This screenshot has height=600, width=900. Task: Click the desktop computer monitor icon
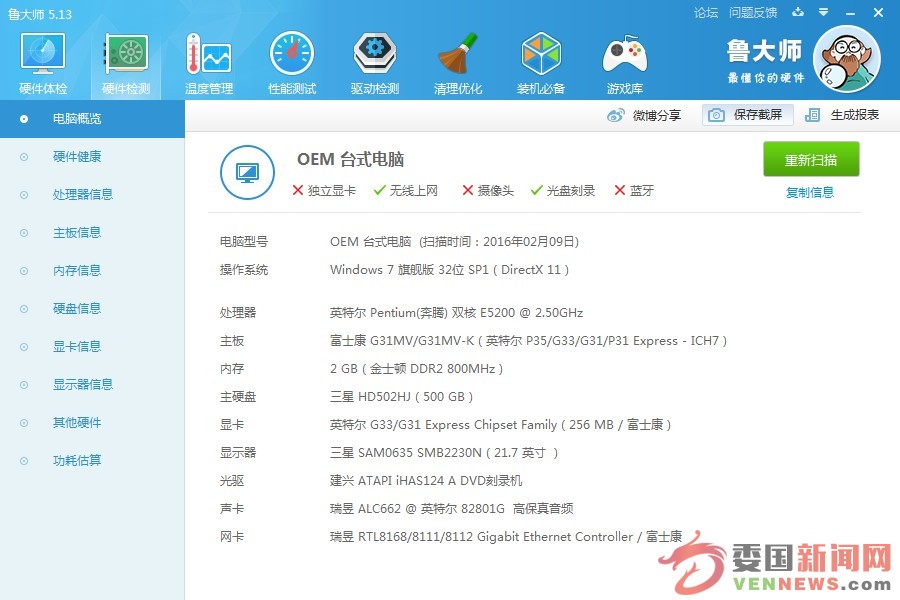(247, 172)
